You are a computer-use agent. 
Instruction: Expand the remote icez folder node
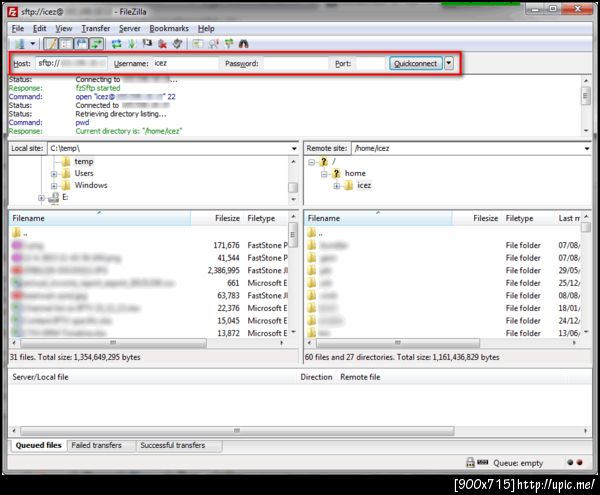coord(337,186)
